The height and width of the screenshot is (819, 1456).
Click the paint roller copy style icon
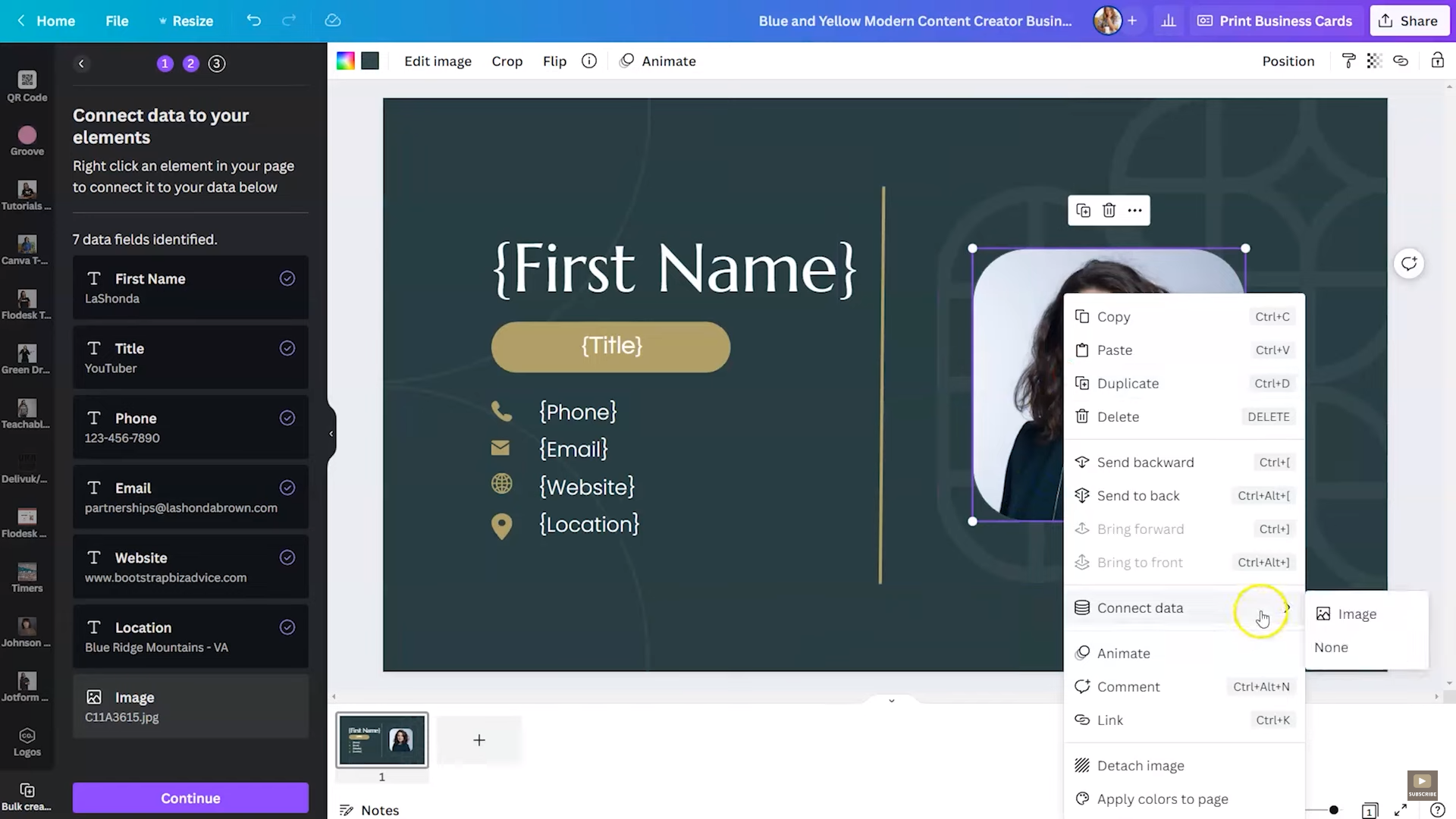pos(1349,61)
